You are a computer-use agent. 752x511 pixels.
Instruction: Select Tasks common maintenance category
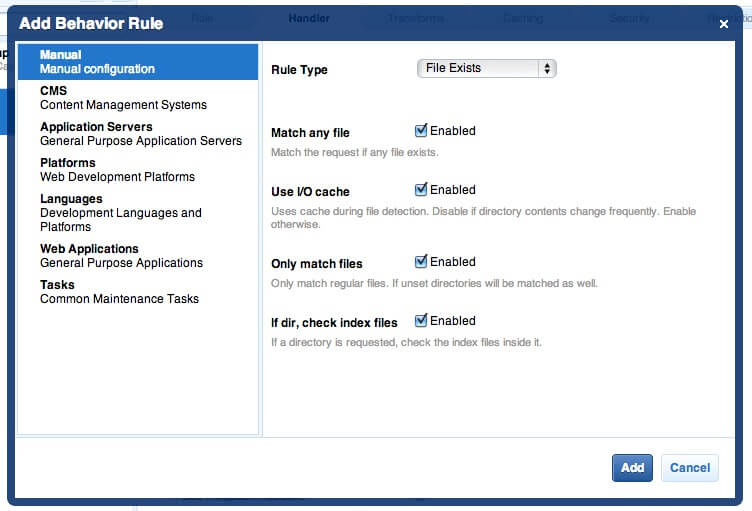pyautogui.click(x=119, y=292)
